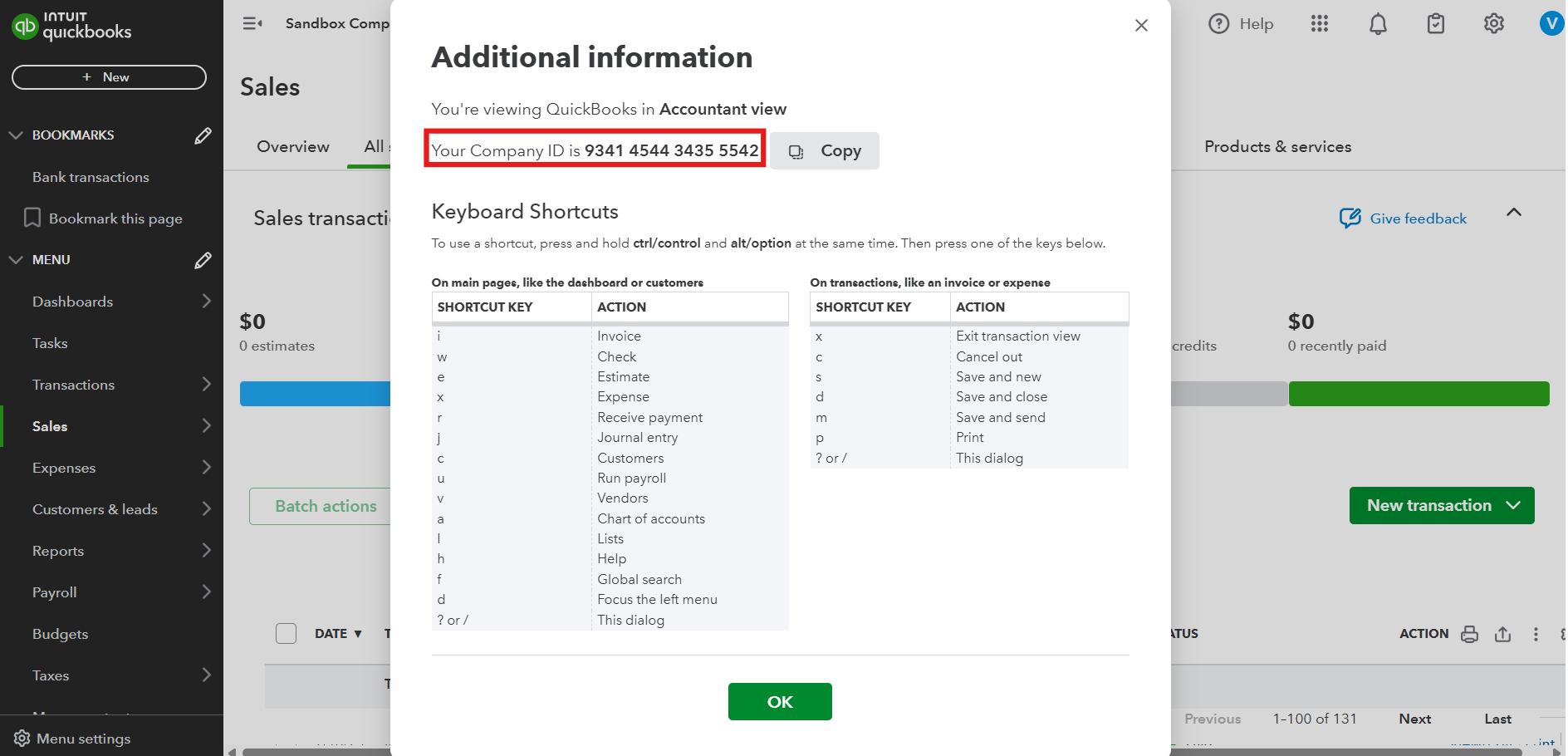
Task: Click the 'Global search' shortcut row
Action: [610, 580]
